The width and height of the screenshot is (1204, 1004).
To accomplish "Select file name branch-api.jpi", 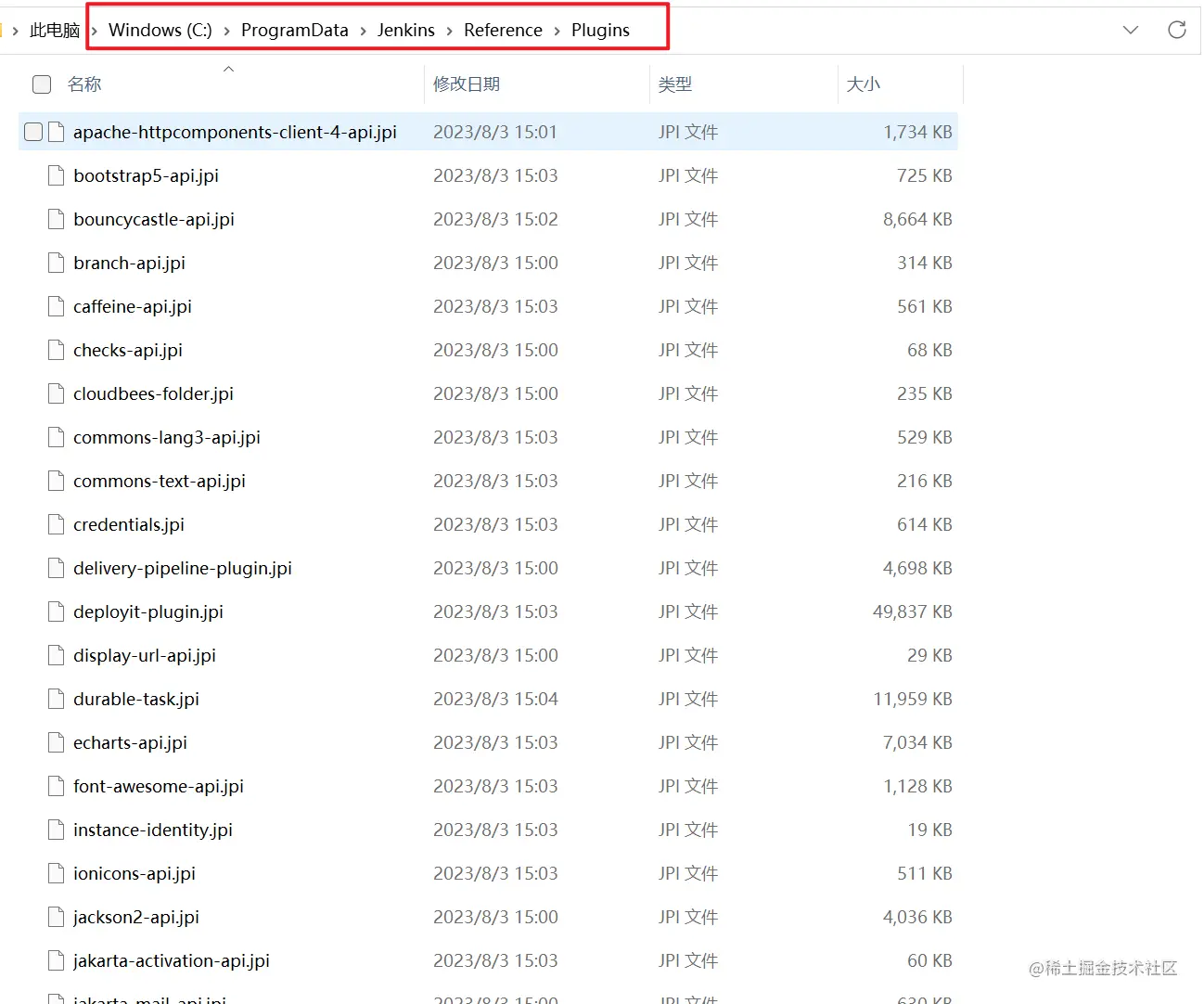I will click(x=130, y=263).
